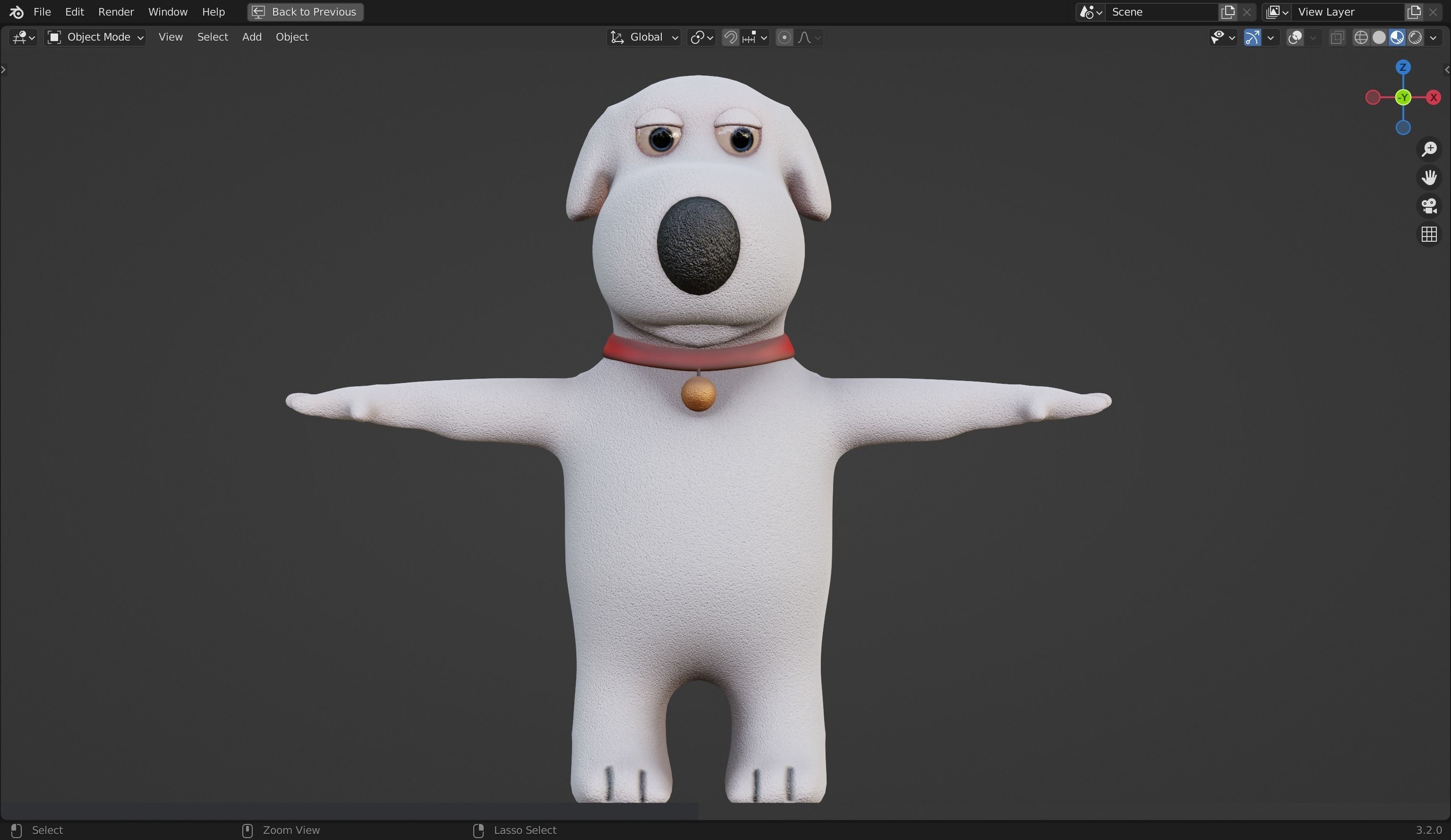Open the snapping options dropdown
This screenshot has width=1451, height=840.
755,37
